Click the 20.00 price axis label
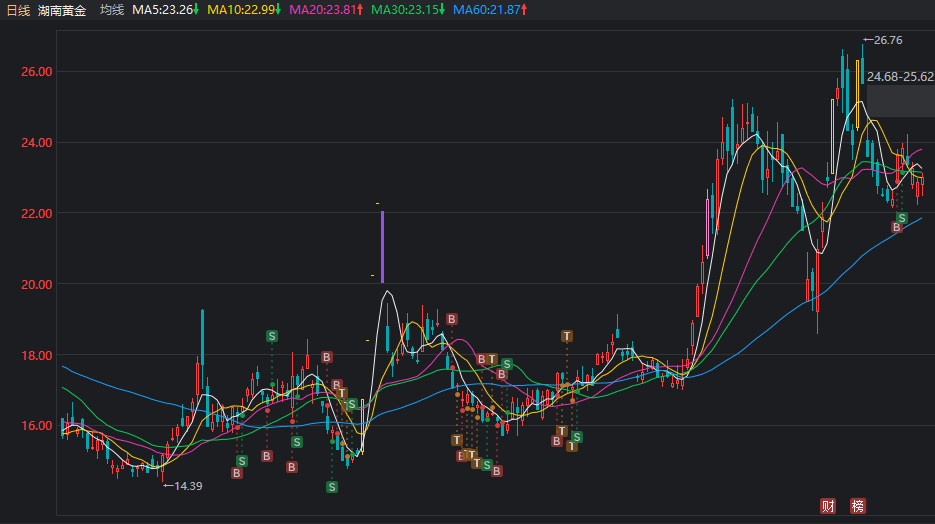Image resolution: width=935 pixels, height=524 pixels. [38, 284]
